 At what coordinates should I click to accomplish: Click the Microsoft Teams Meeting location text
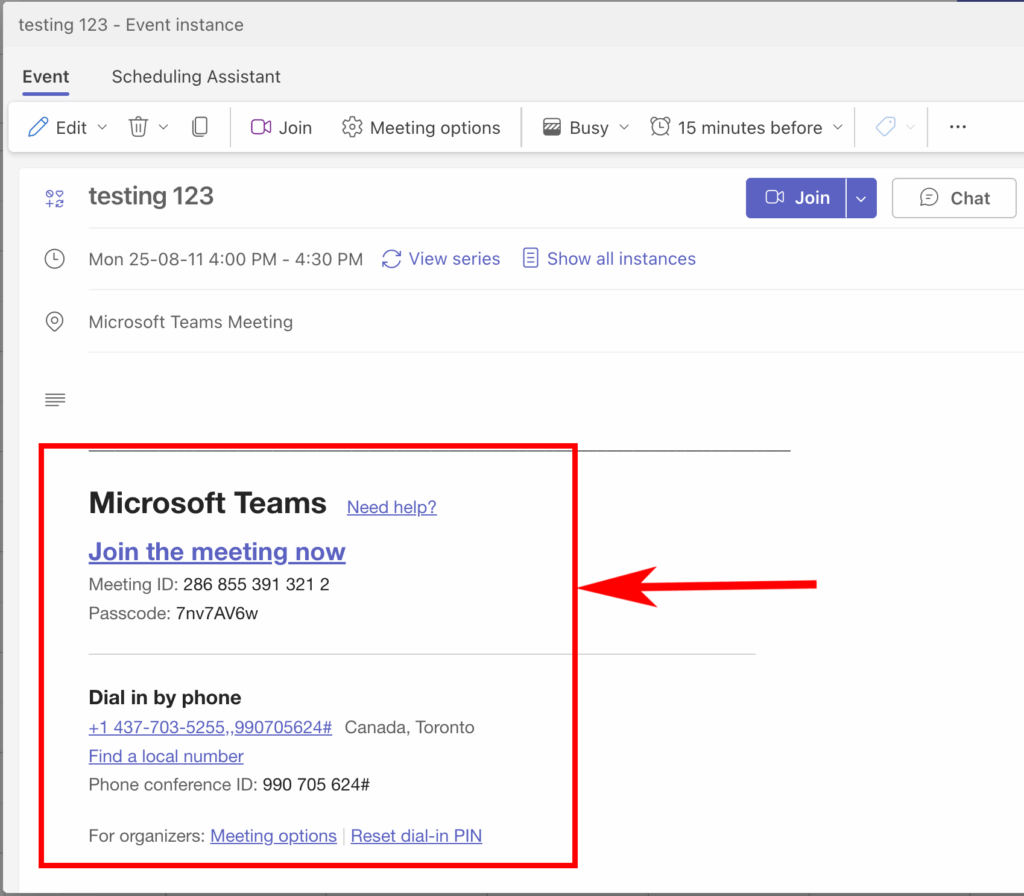[191, 322]
